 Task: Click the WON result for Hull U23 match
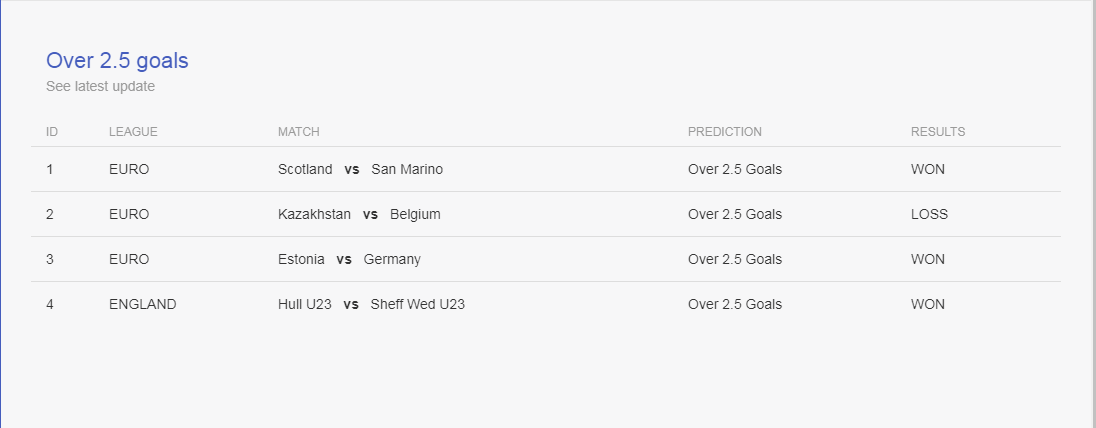[x=928, y=304]
